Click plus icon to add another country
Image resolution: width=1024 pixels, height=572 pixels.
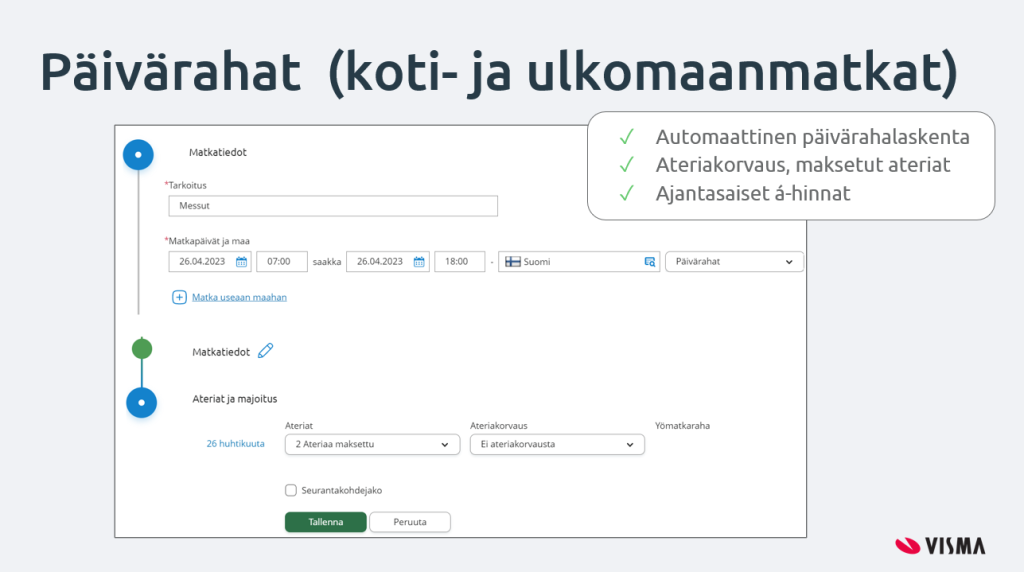[179, 297]
